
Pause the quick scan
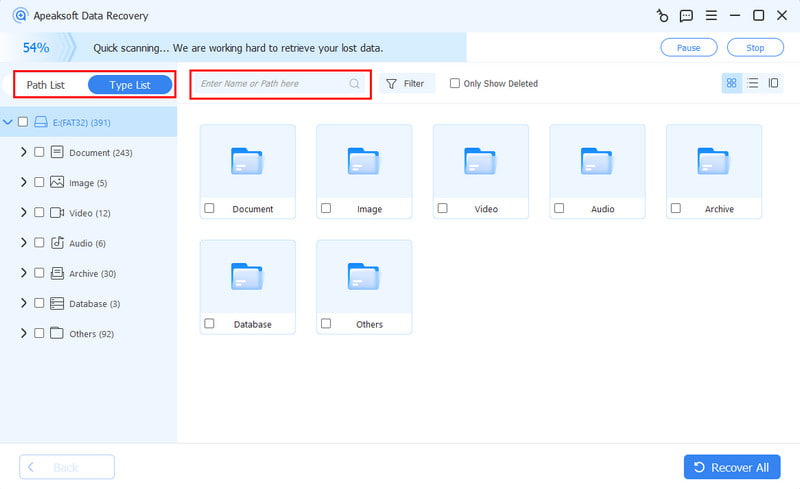coord(689,47)
